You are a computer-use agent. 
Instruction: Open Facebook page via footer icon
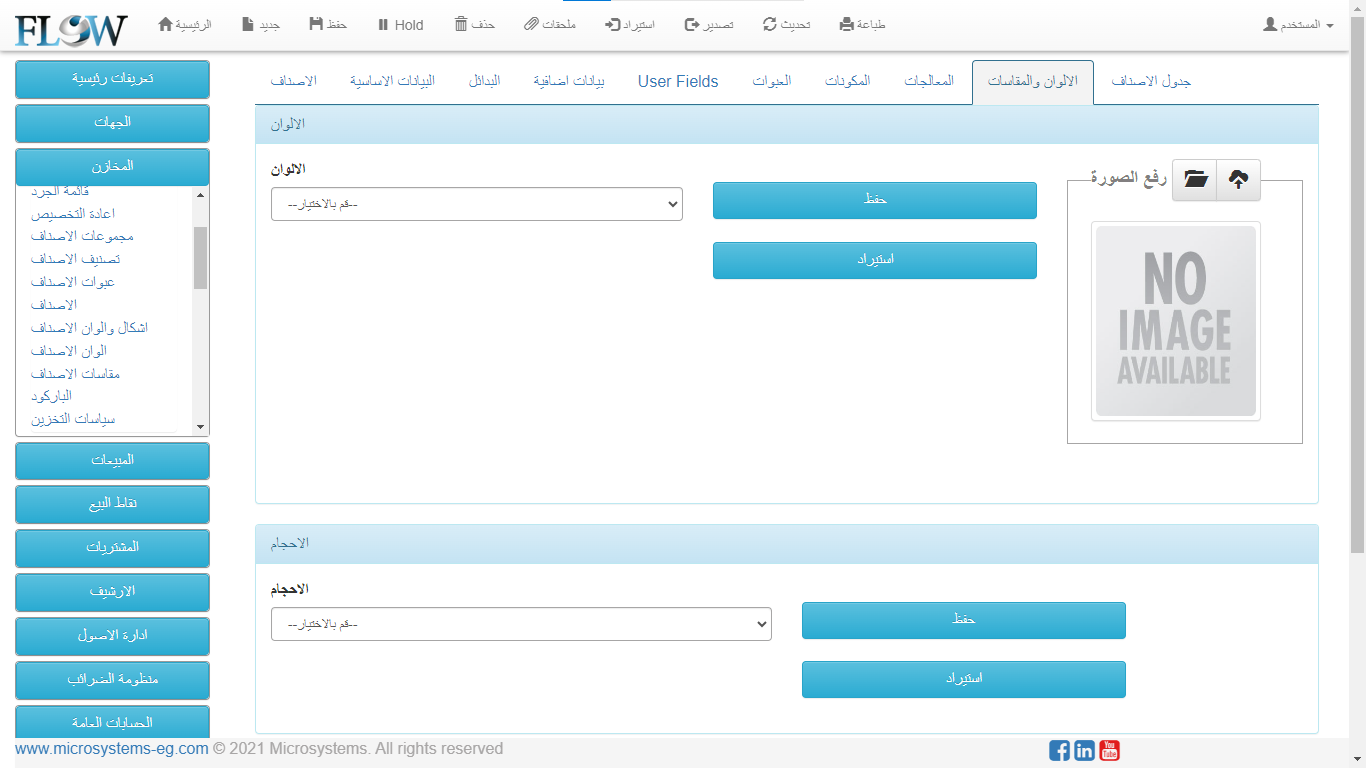coord(1059,750)
